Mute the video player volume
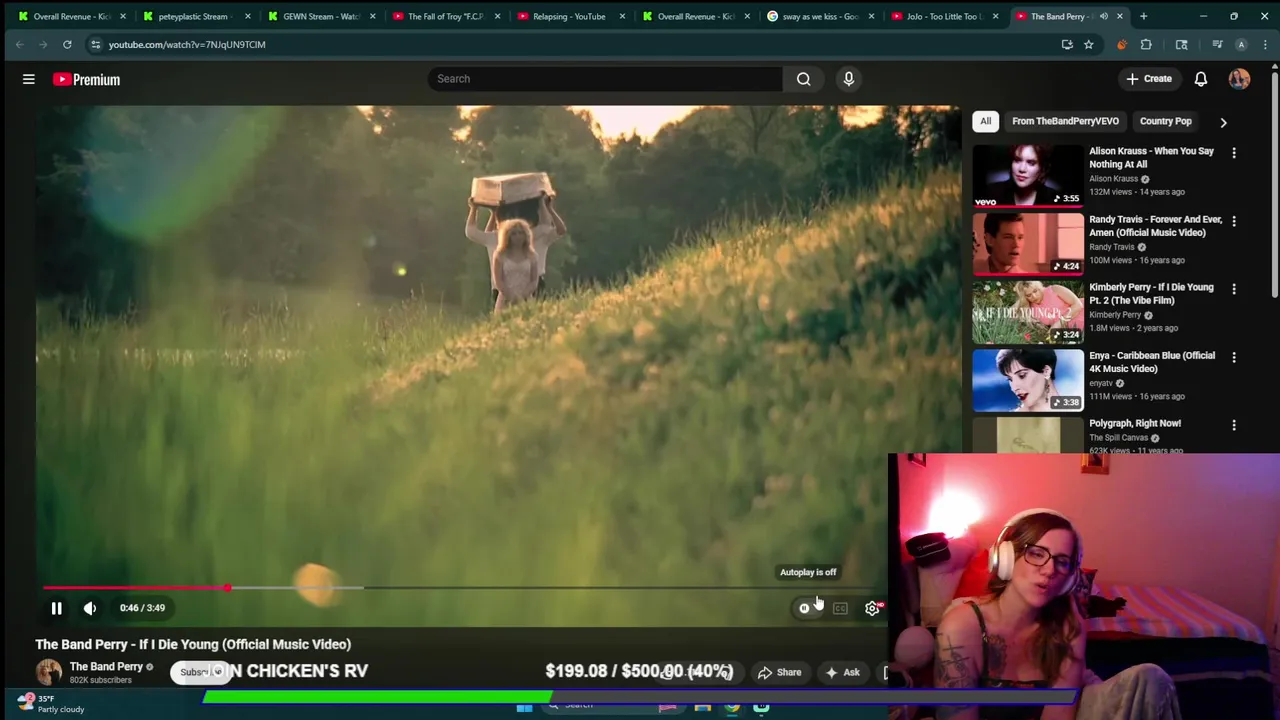 [90, 608]
